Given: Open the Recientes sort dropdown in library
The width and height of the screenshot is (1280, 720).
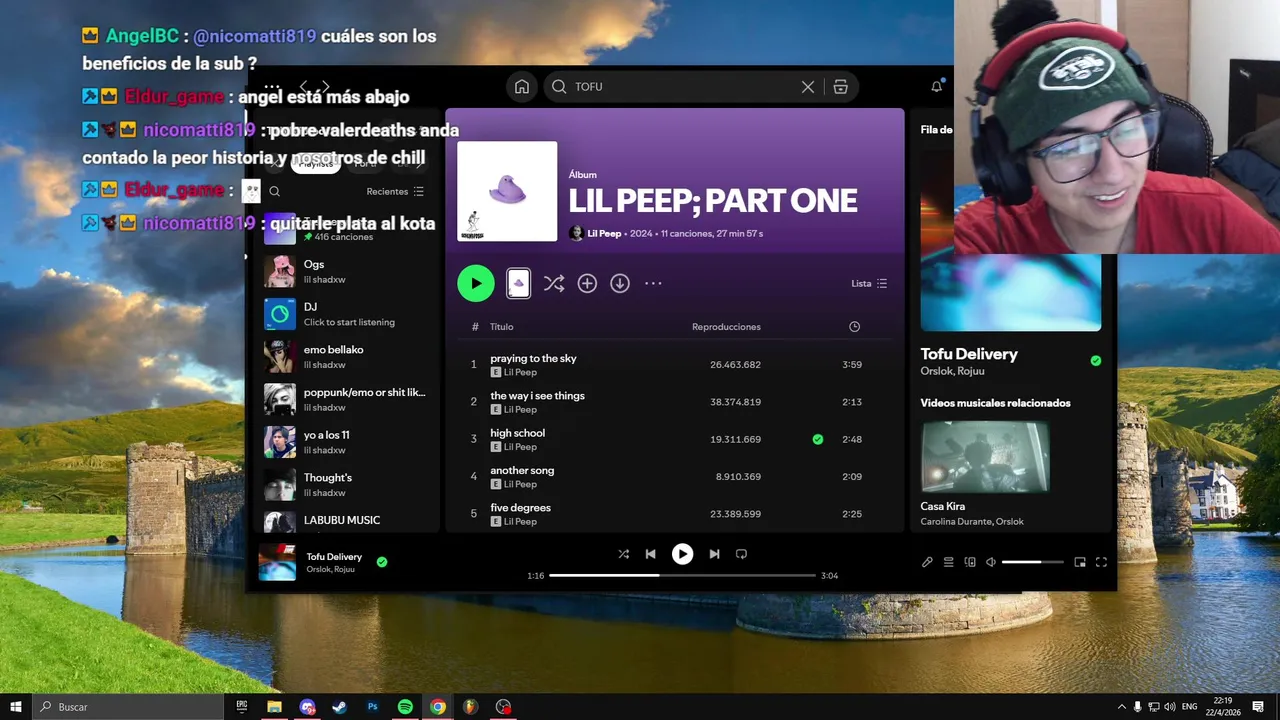Looking at the screenshot, I should tap(395, 191).
